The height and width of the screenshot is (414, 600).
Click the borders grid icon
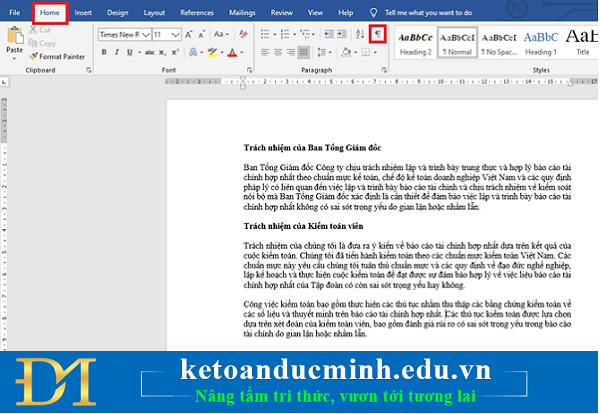(366, 52)
